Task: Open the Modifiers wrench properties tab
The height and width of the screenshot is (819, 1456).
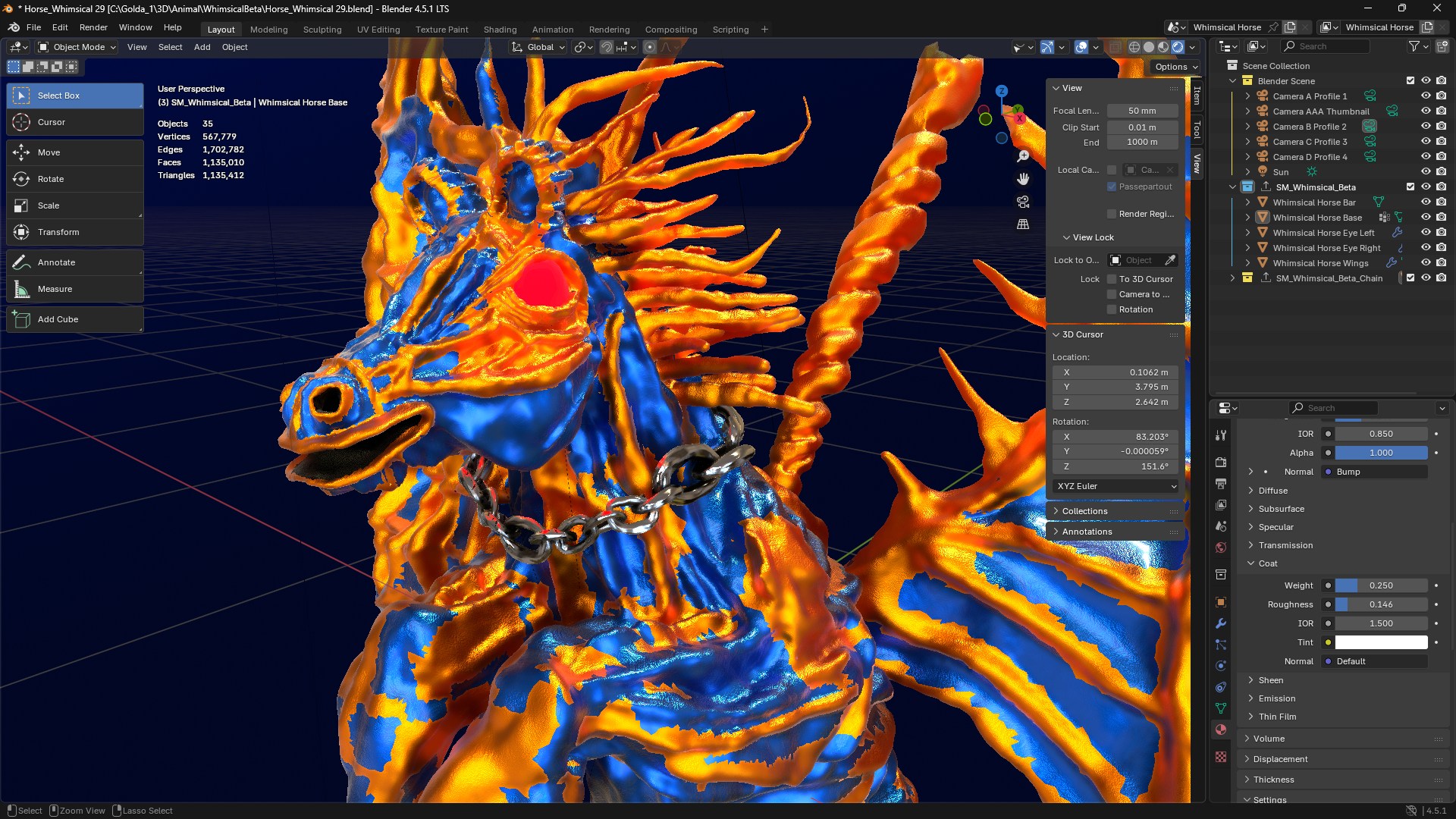Action: tap(1221, 623)
